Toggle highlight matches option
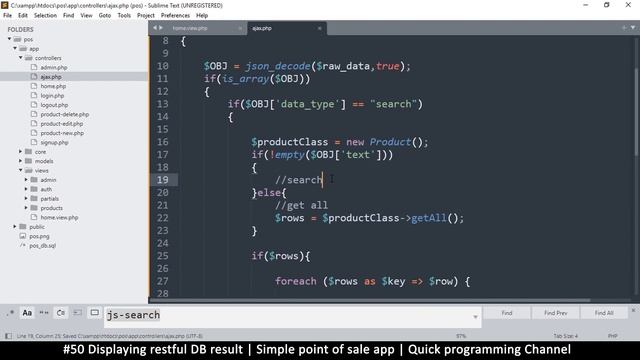 pyautogui.click(x=94, y=313)
